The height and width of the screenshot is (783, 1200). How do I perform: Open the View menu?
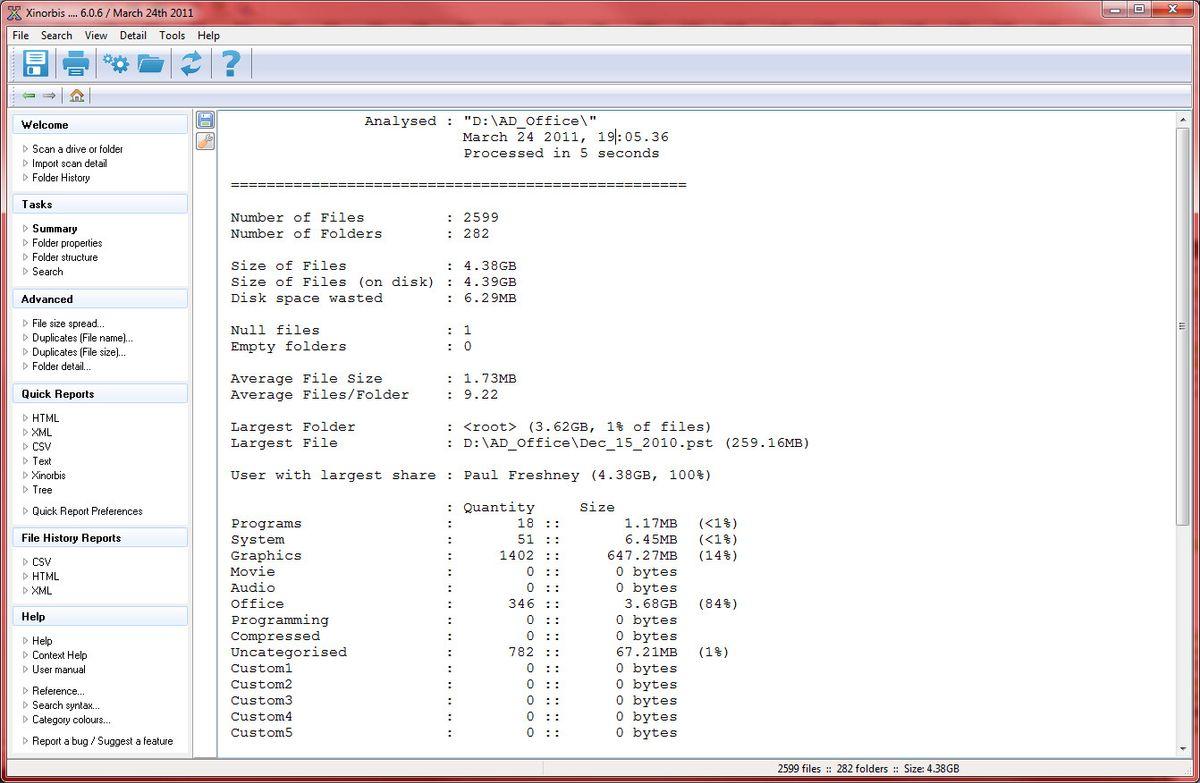[x=96, y=35]
